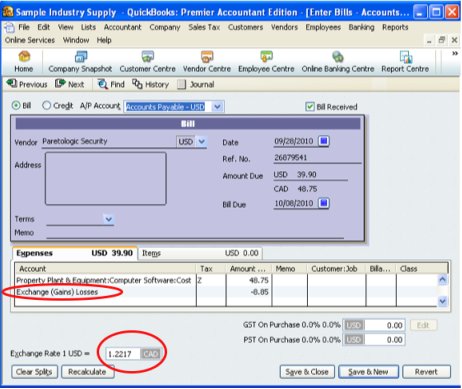Open the Employees menu
Viewport: 462px width, 389px height.
[323, 27]
